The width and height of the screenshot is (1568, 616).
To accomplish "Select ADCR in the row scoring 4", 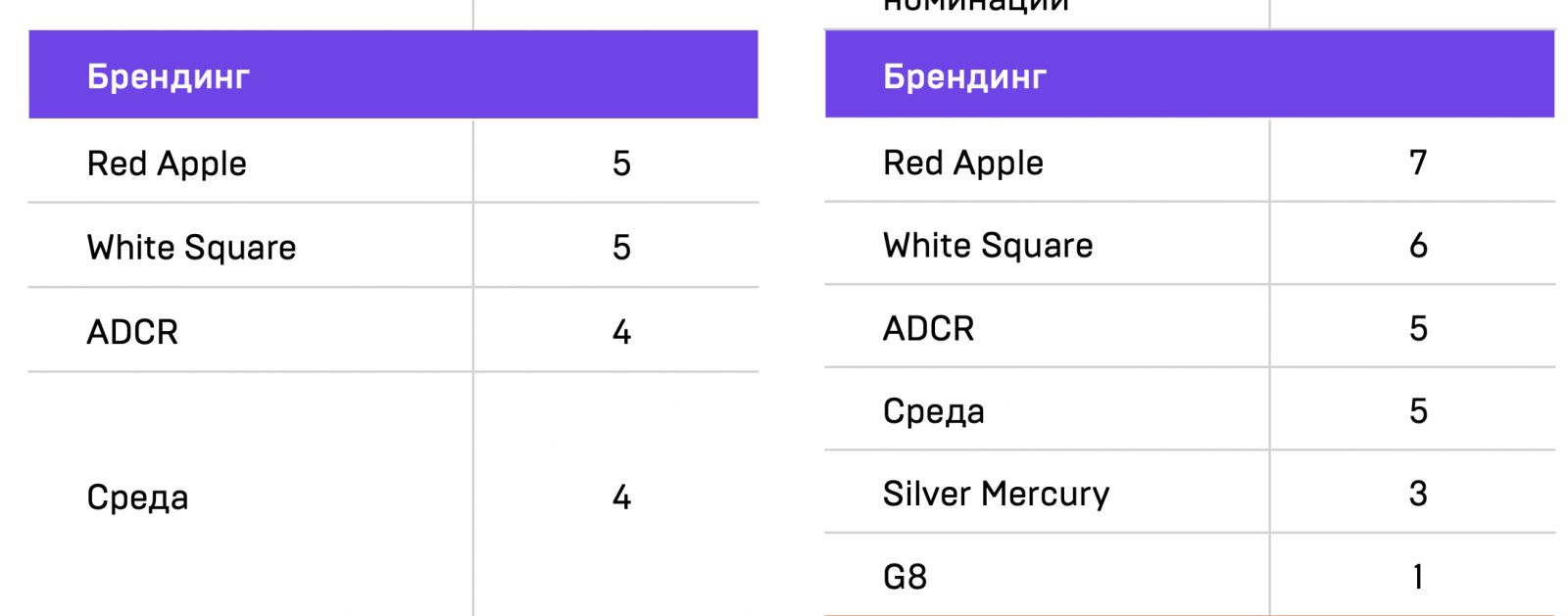I will 132,333.
